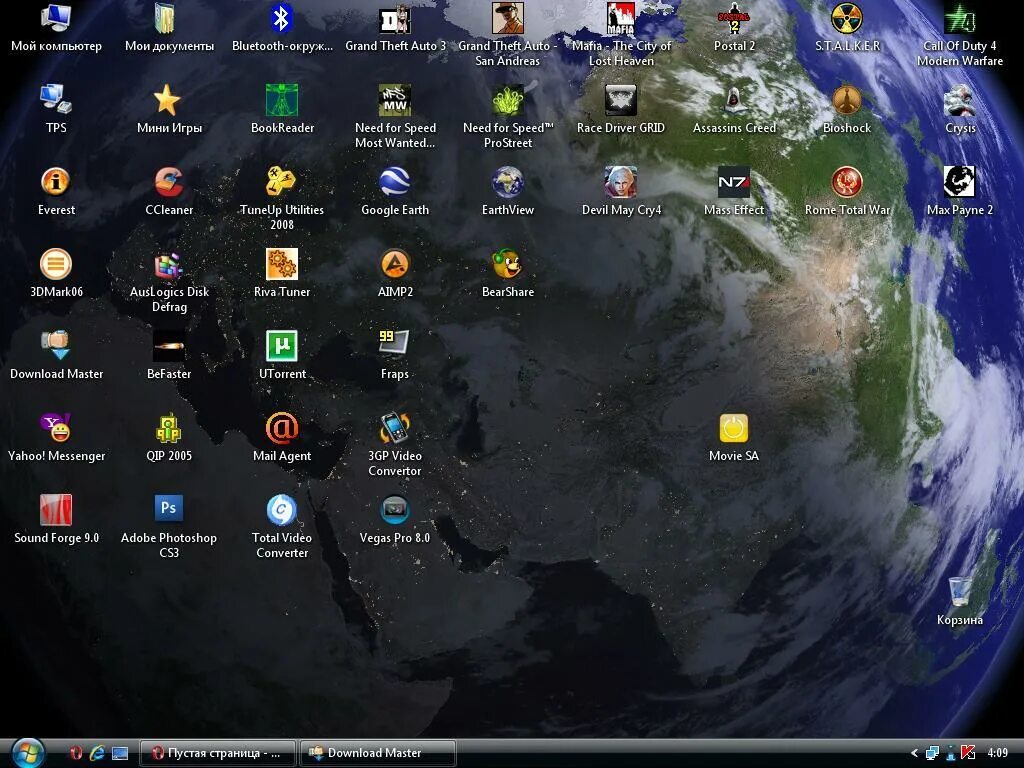Click the network connection tray icon
The height and width of the screenshot is (768, 1024).
point(933,753)
